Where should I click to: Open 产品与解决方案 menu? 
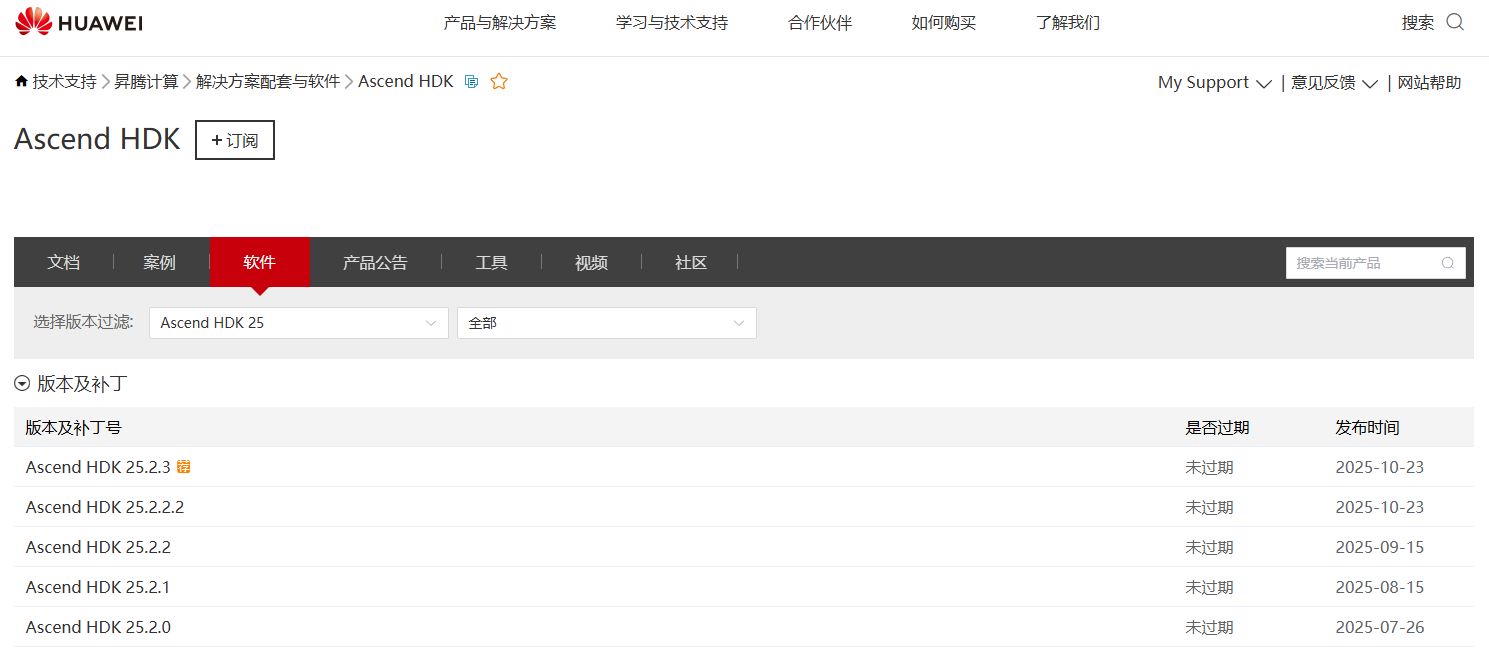[500, 23]
